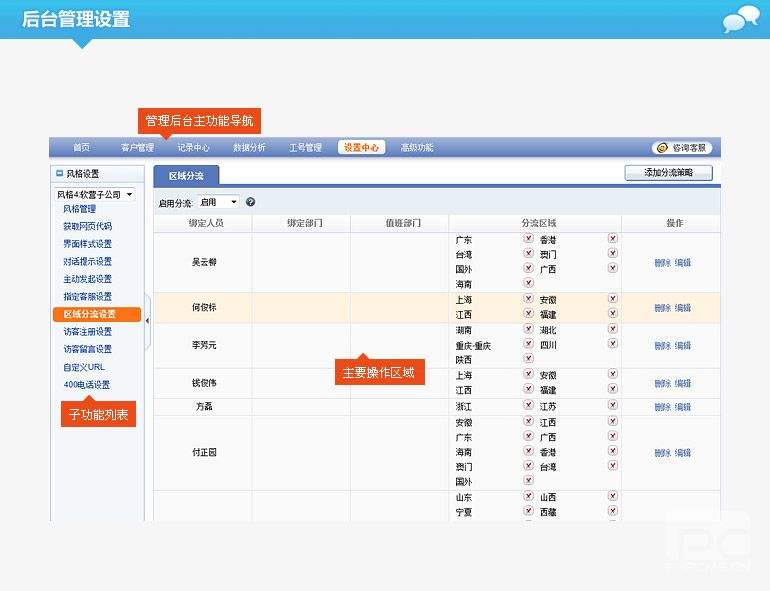Click 编辑 in the 付正园 row
Image resolution: width=770 pixels, height=591 pixels.
coord(683,453)
